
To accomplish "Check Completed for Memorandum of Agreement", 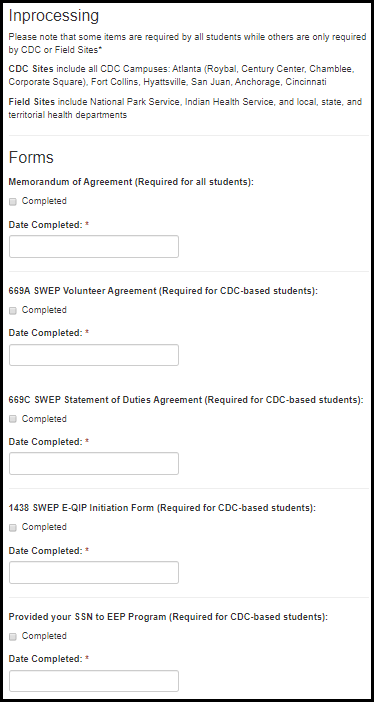I will [x=13, y=202].
